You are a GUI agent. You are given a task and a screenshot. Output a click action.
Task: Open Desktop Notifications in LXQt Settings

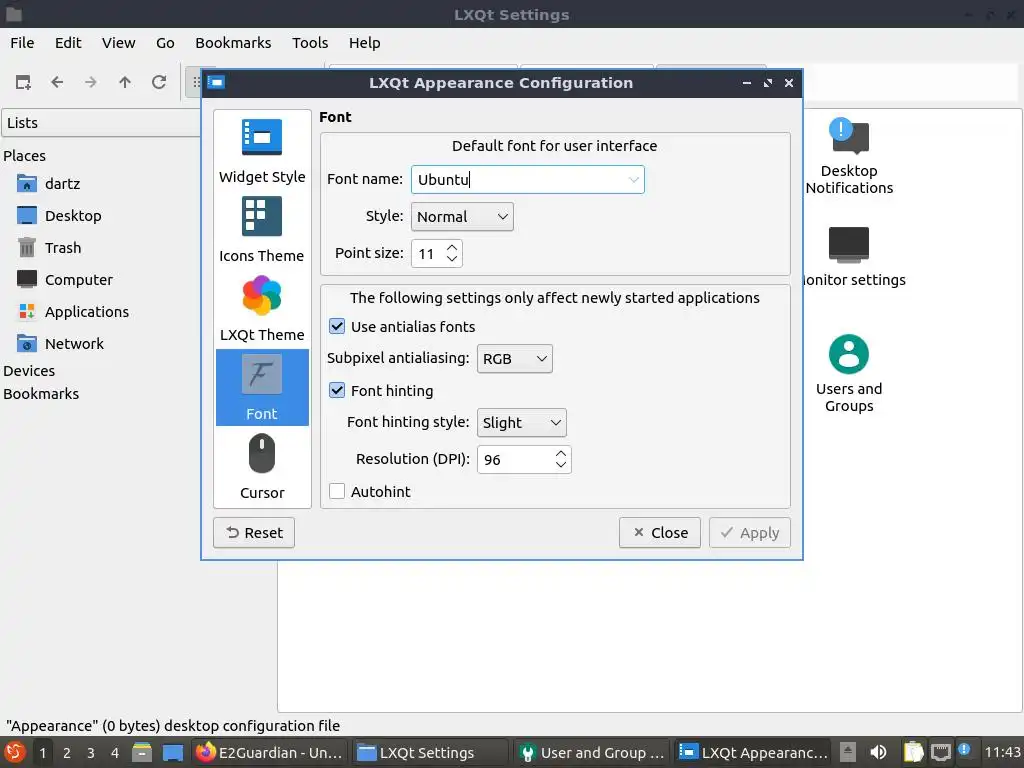tap(848, 156)
